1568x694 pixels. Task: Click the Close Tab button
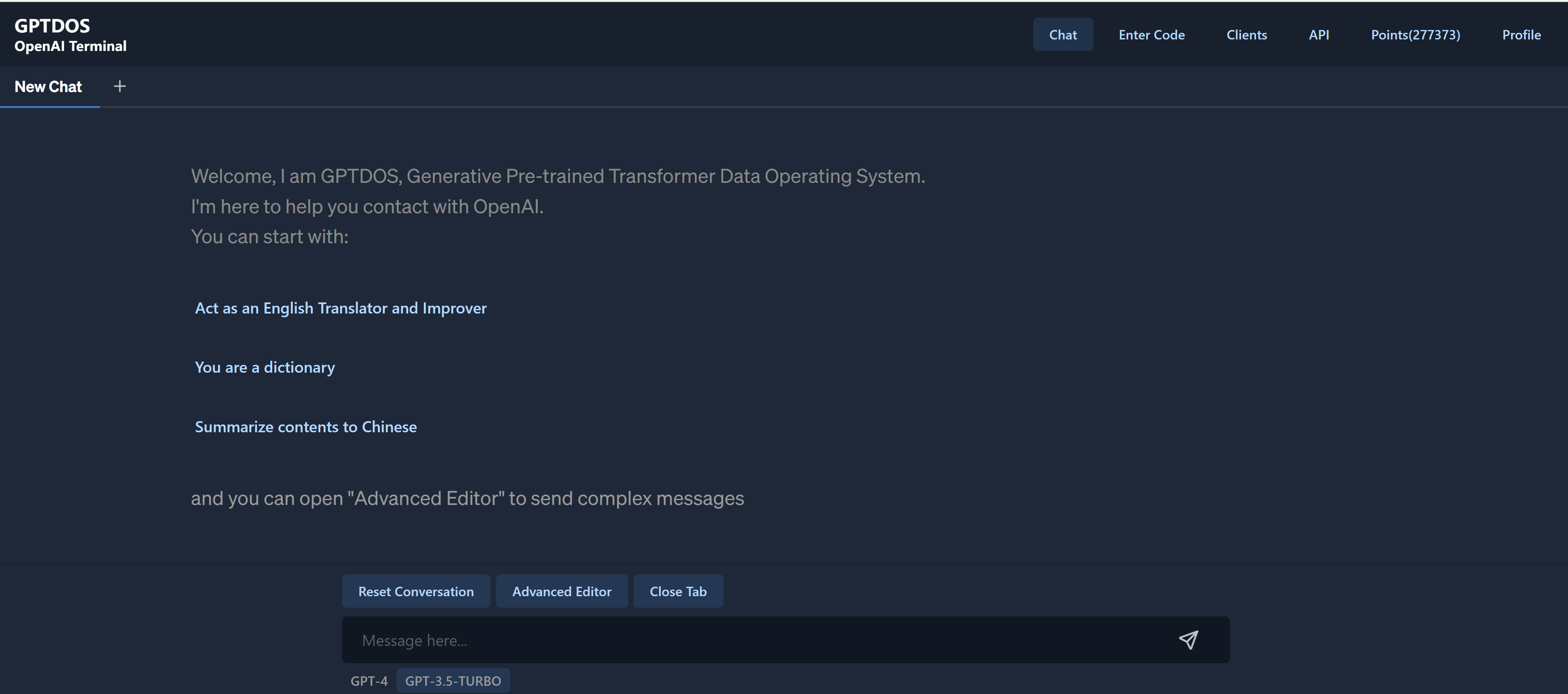(x=678, y=591)
